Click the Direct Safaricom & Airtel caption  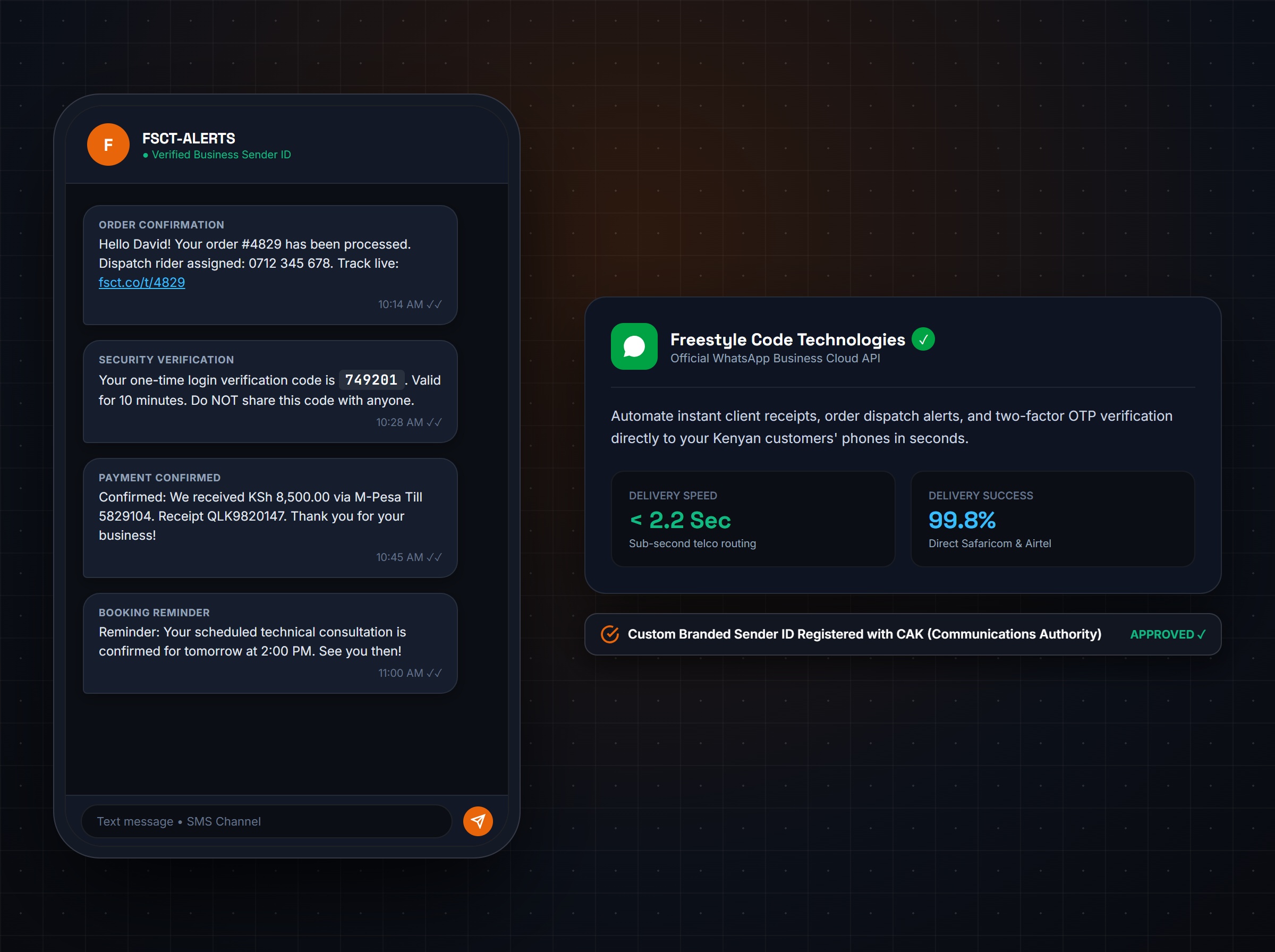pos(990,543)
